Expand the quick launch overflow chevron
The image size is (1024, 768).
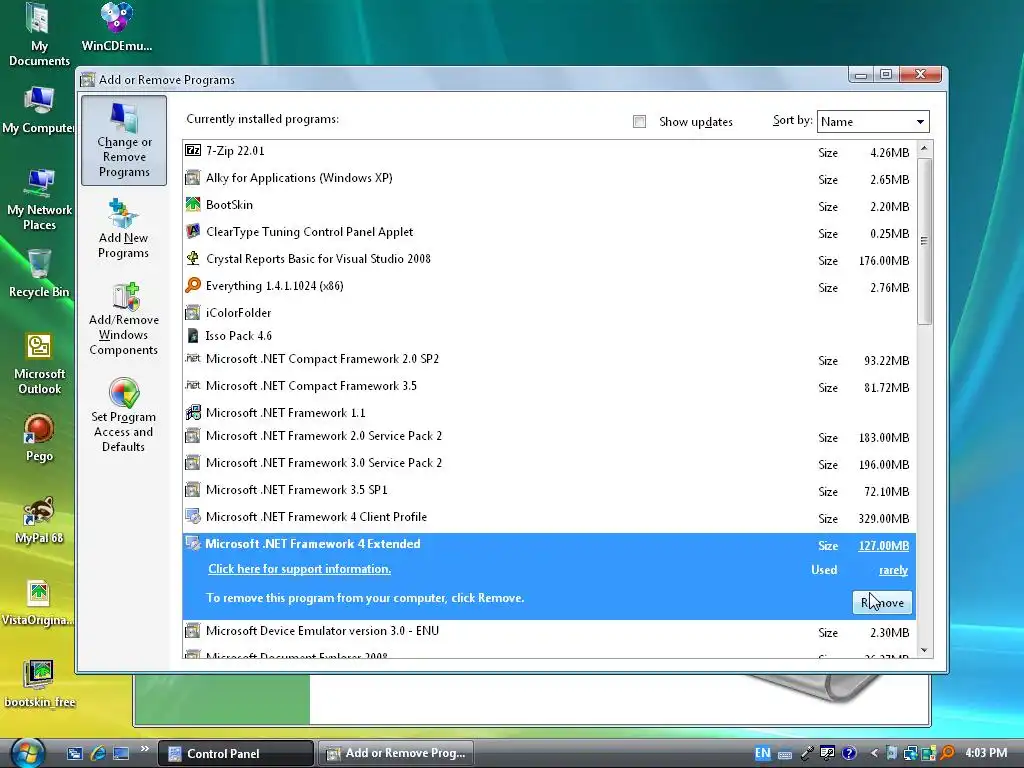(x=144, y=749)
